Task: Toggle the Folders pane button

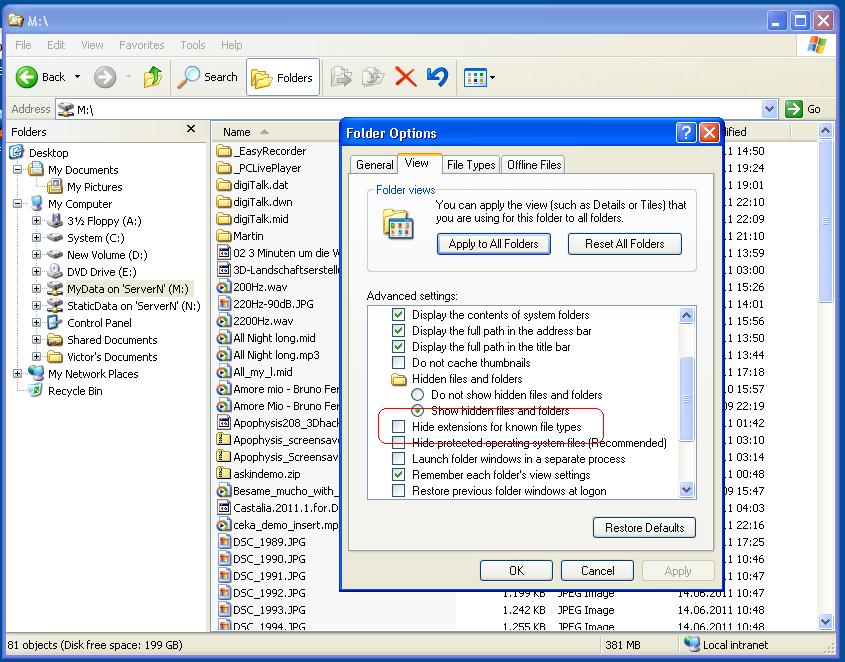Action: [282, 78]
